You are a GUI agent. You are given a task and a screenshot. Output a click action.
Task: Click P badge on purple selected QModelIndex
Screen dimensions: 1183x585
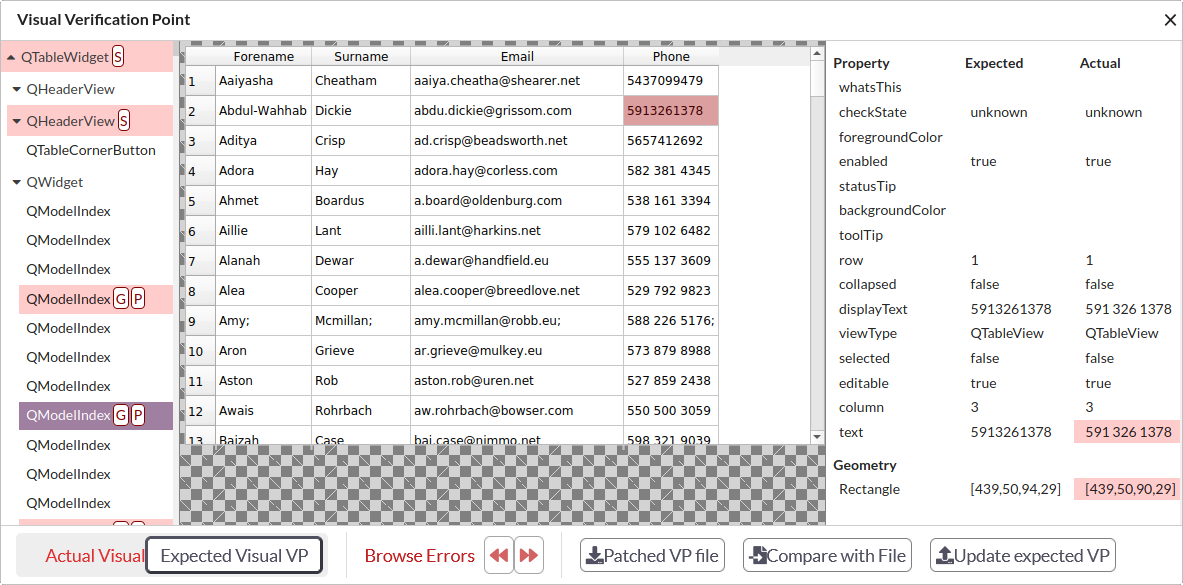(x=138, y=415)
